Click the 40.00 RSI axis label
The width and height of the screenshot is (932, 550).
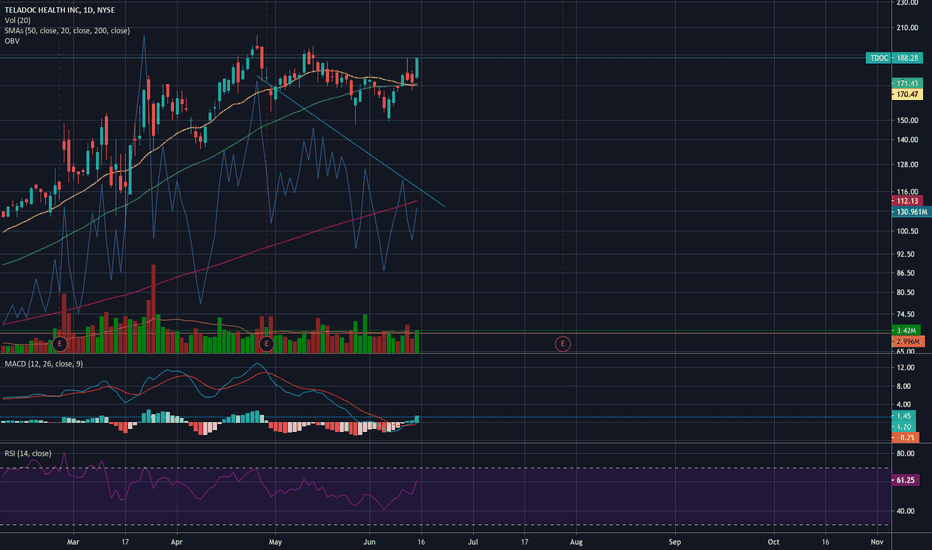905,511
